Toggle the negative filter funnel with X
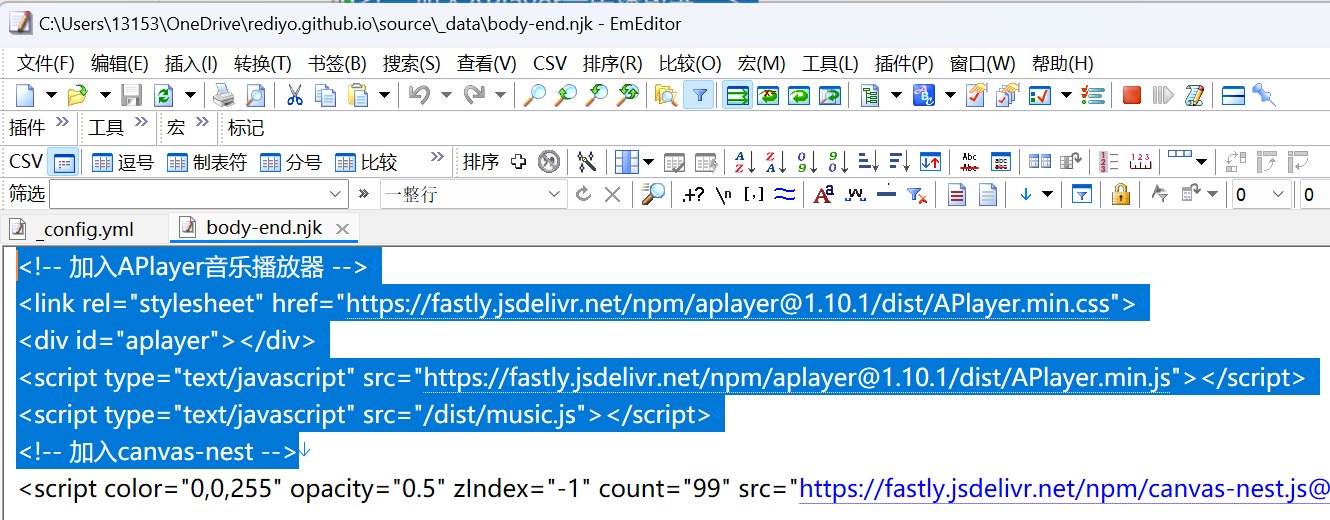This screenshot has width=1330, height=520. click(x=916, y=194)
